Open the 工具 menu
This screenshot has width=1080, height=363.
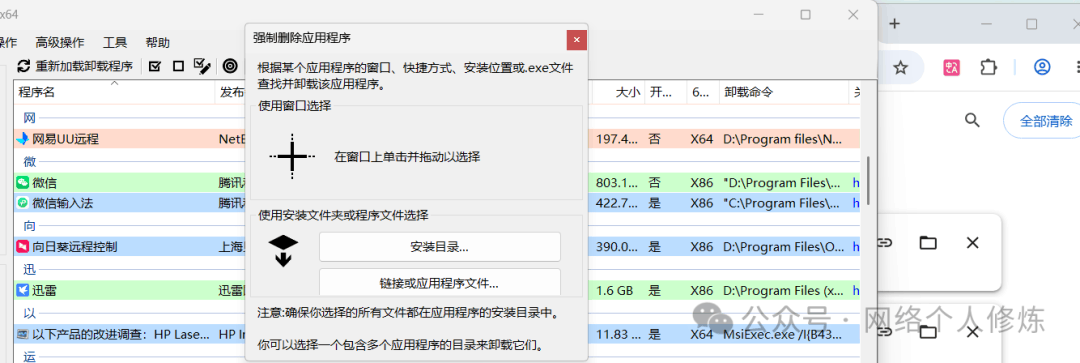(x=115, y=43)
